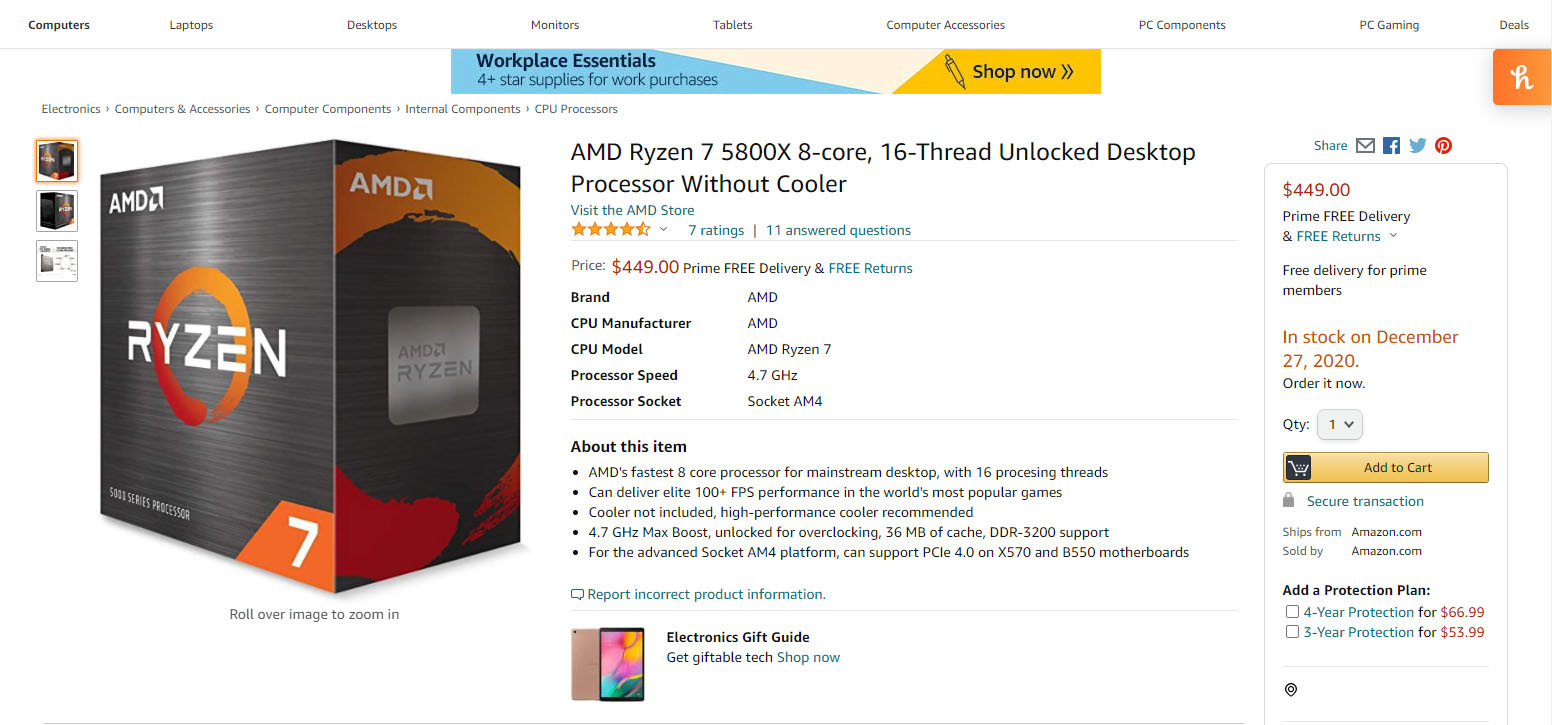Check the 4-Year Protection checkbox
1552x725 pixels.
[x=1292, y=612]
